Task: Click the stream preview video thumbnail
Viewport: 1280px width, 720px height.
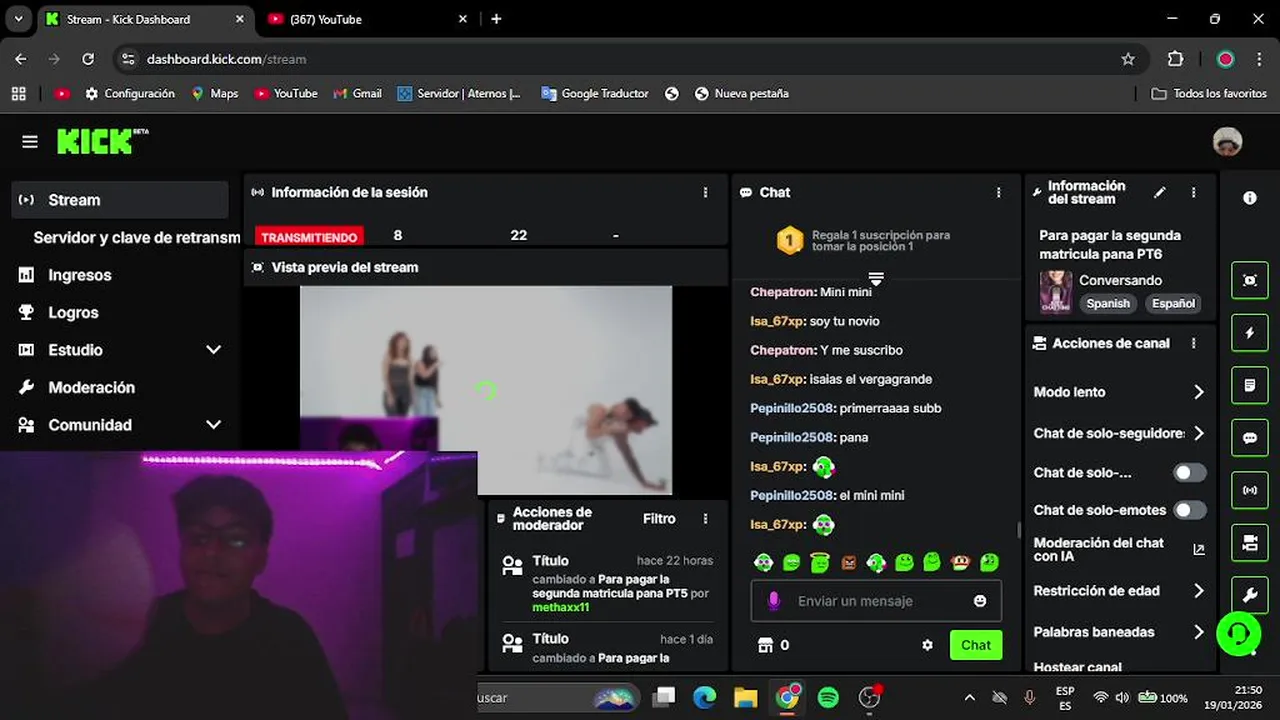Action: (486, 391)
